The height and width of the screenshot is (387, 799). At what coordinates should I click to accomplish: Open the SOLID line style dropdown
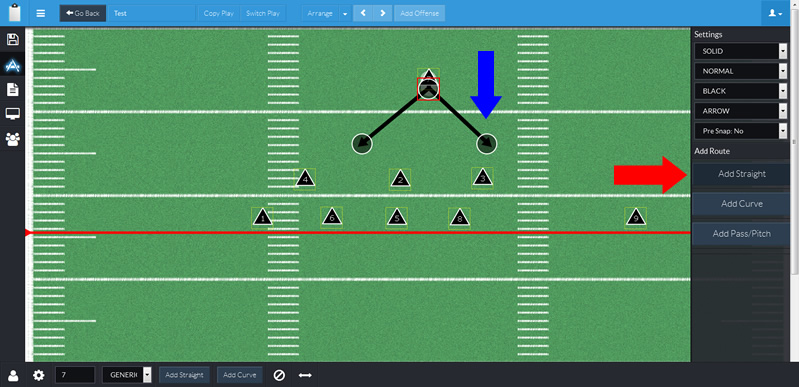pyautogui.click(x=741, y=51)
